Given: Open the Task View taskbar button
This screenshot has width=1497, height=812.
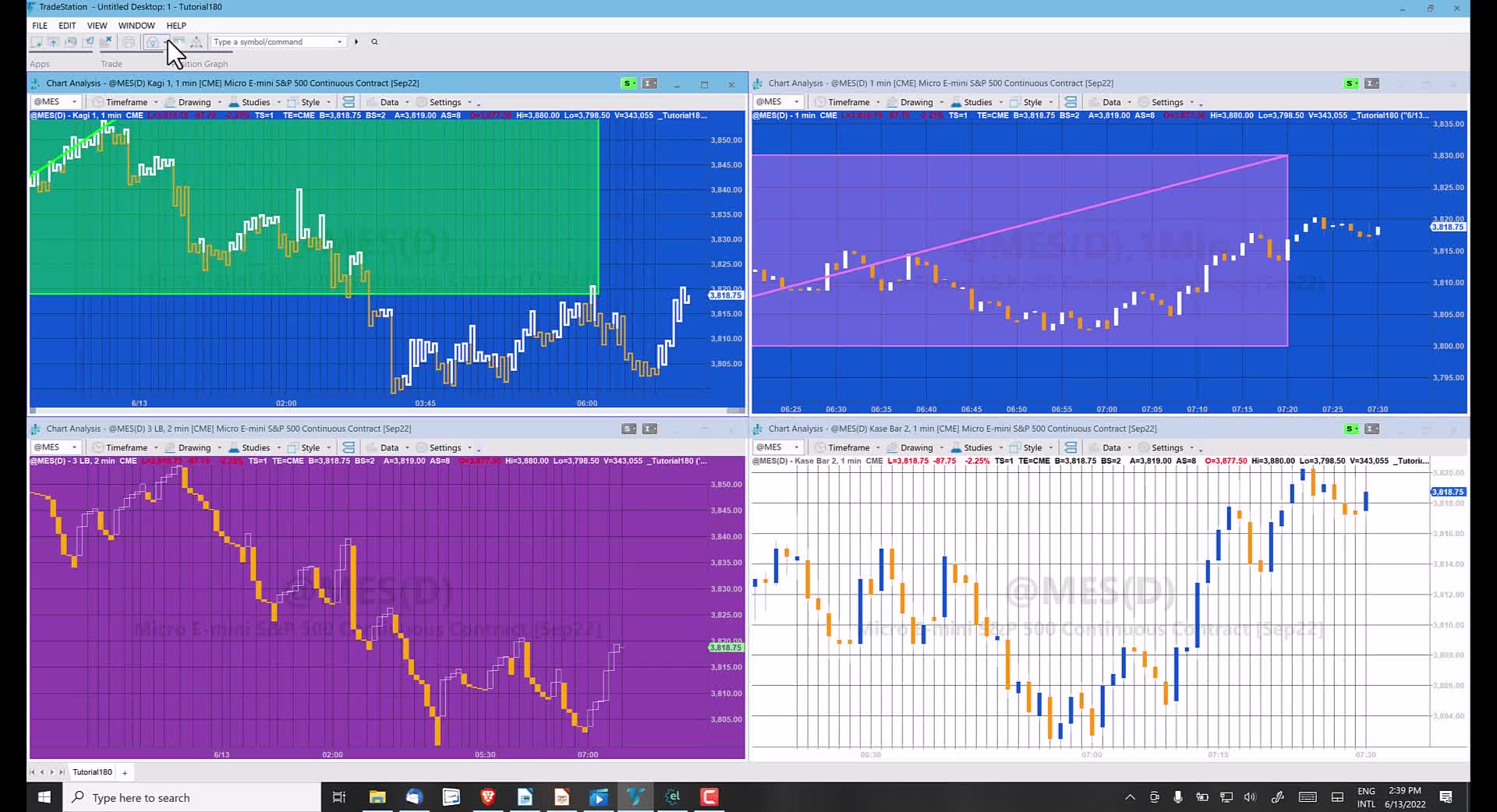Looking at the screenshot, I should [339, 797].
